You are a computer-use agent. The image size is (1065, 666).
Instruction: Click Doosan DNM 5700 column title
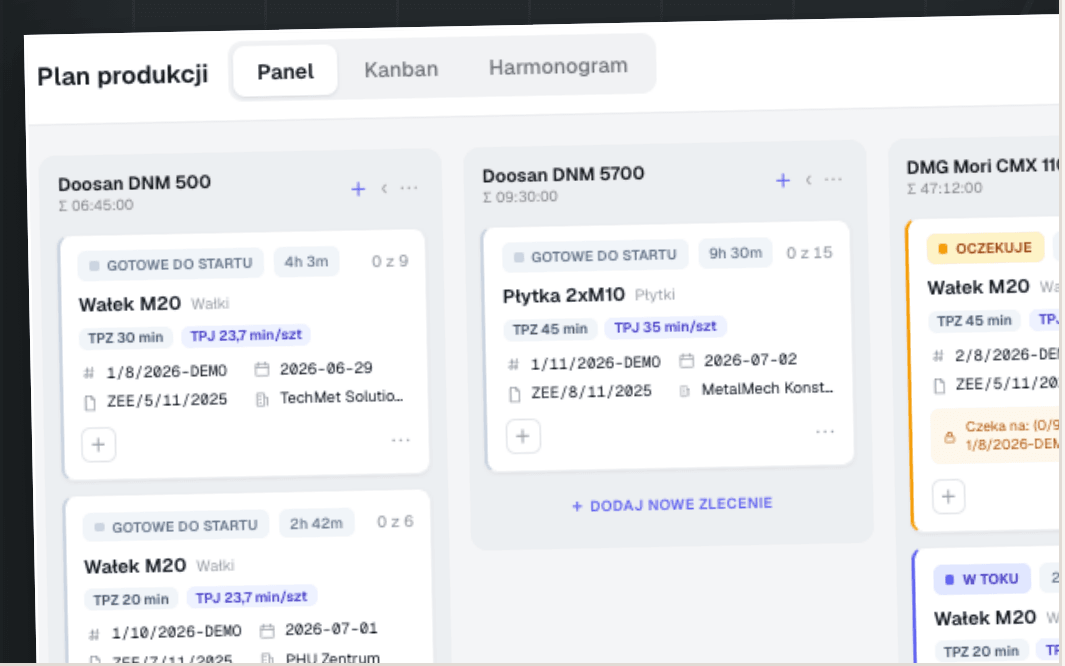click(x=563, y=174)
